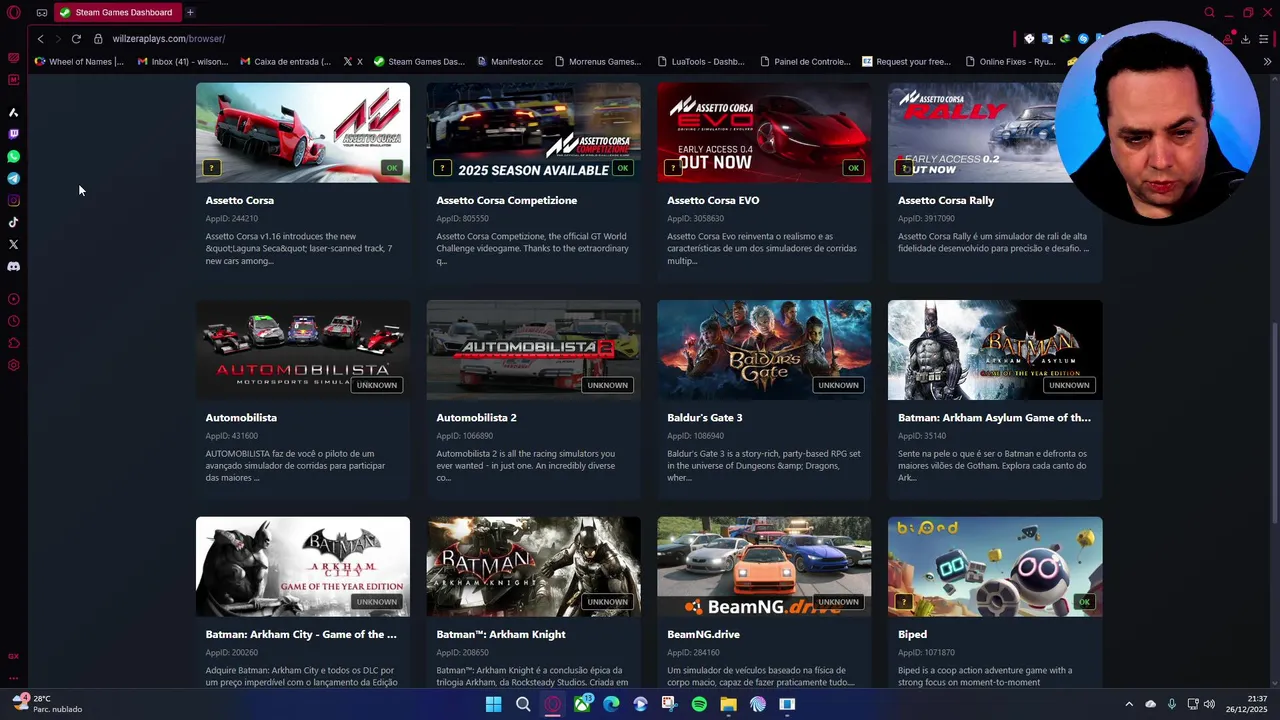Open Spotify from the taskbar

[699, 704]
